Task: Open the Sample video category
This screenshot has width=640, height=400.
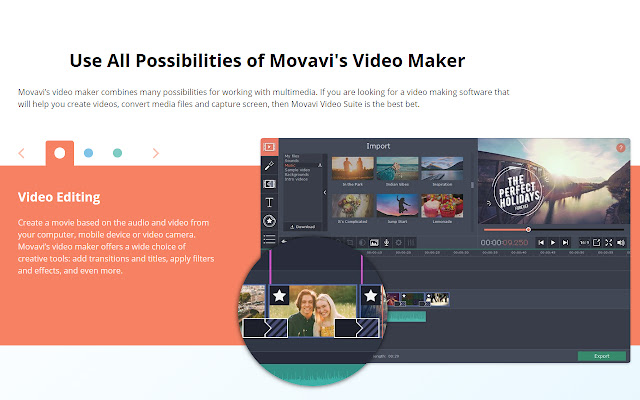Action: (297, 170)
